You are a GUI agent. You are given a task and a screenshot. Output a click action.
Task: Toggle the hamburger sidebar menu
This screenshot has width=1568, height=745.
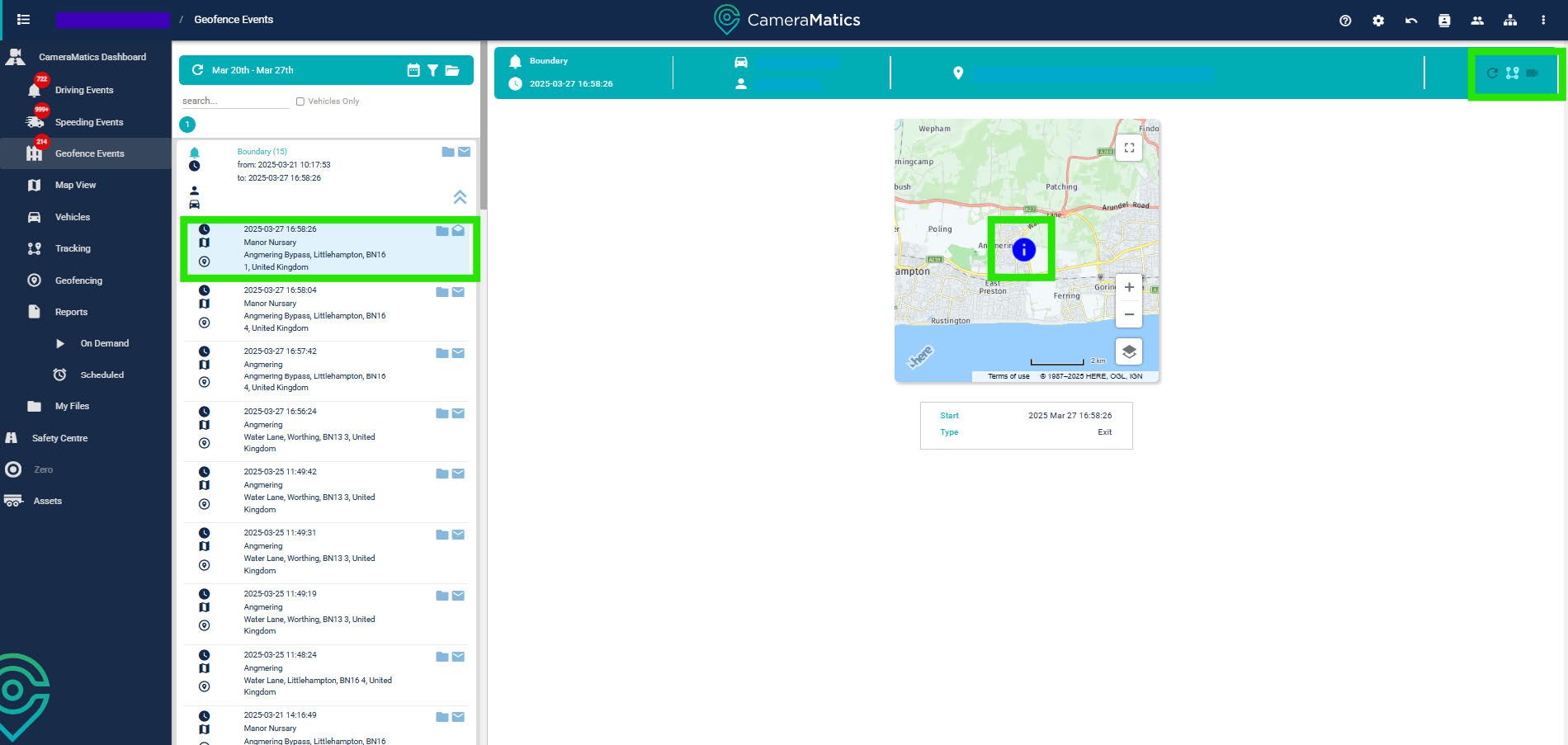(23, 20)
